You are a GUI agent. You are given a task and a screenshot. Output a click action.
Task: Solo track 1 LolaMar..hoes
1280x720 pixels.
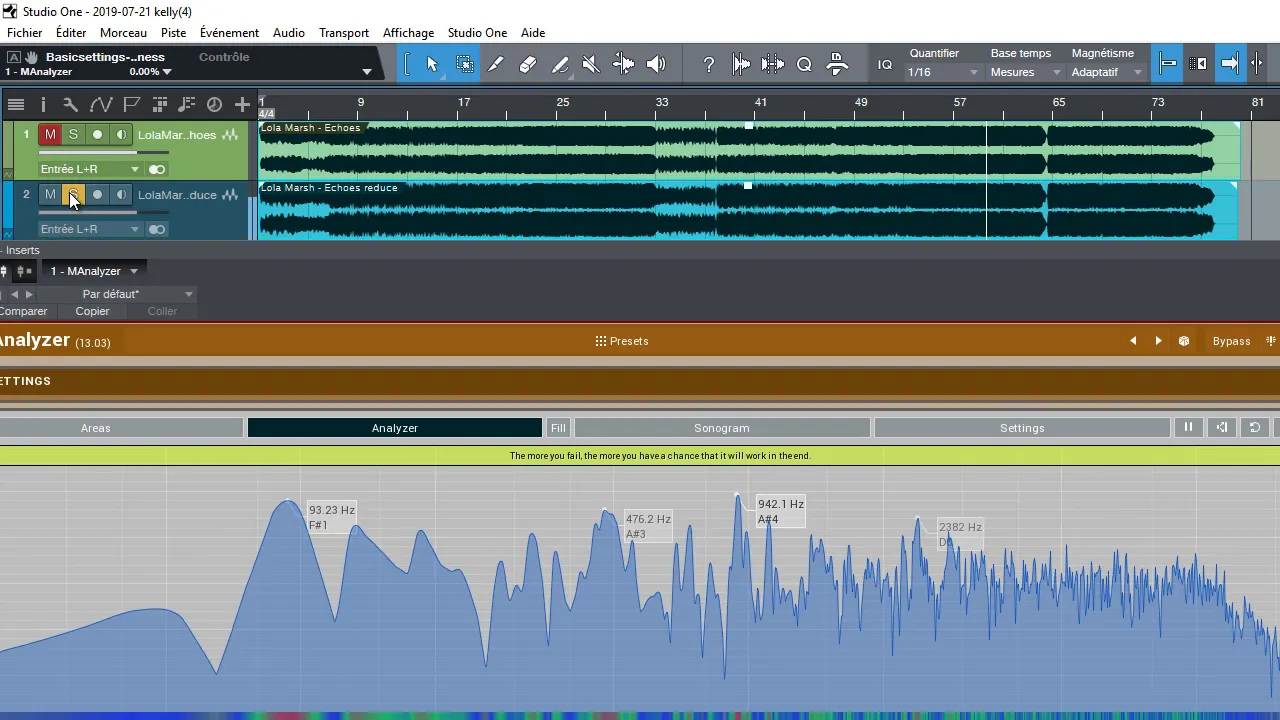(73, 135)
